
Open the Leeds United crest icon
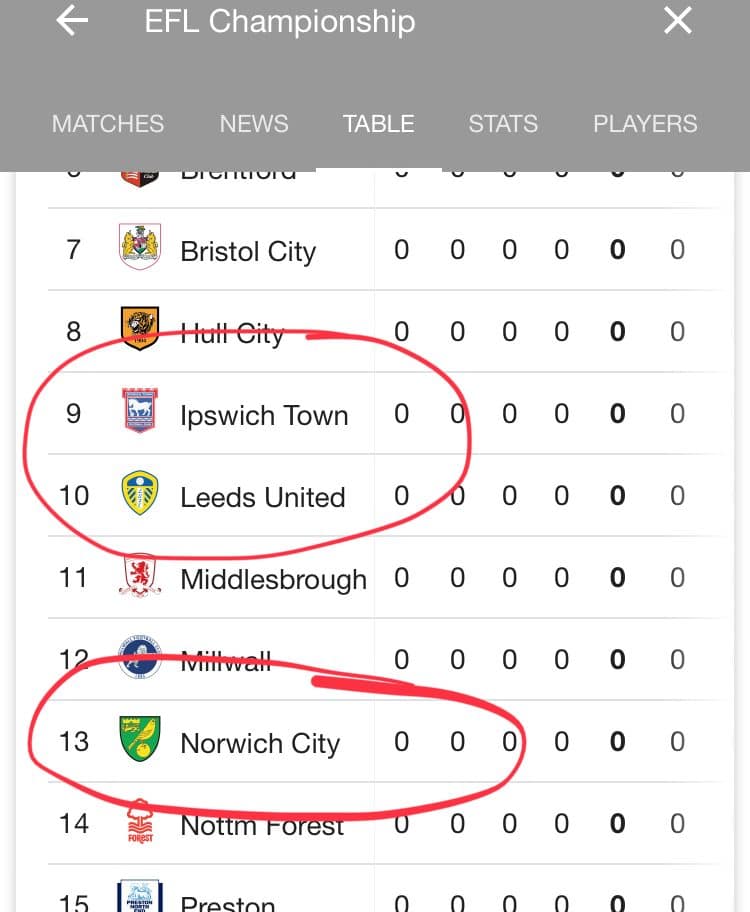[x=140, y=493]
